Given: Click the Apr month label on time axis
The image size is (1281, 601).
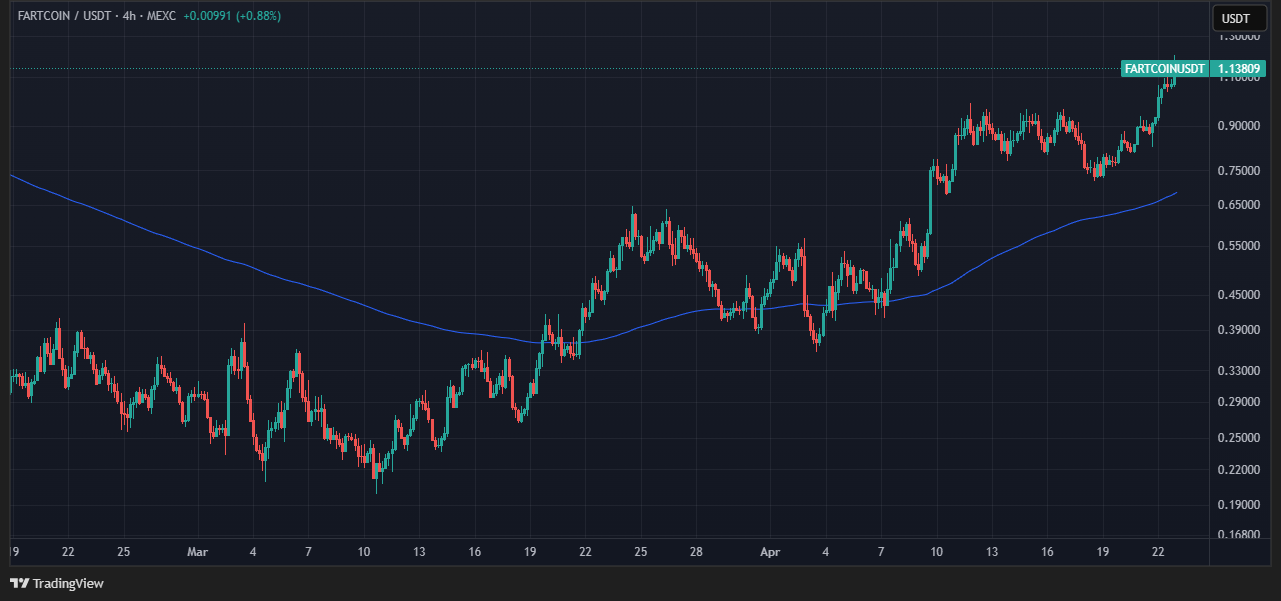Looking at the screenshot, I should click(x=770, y=552).
